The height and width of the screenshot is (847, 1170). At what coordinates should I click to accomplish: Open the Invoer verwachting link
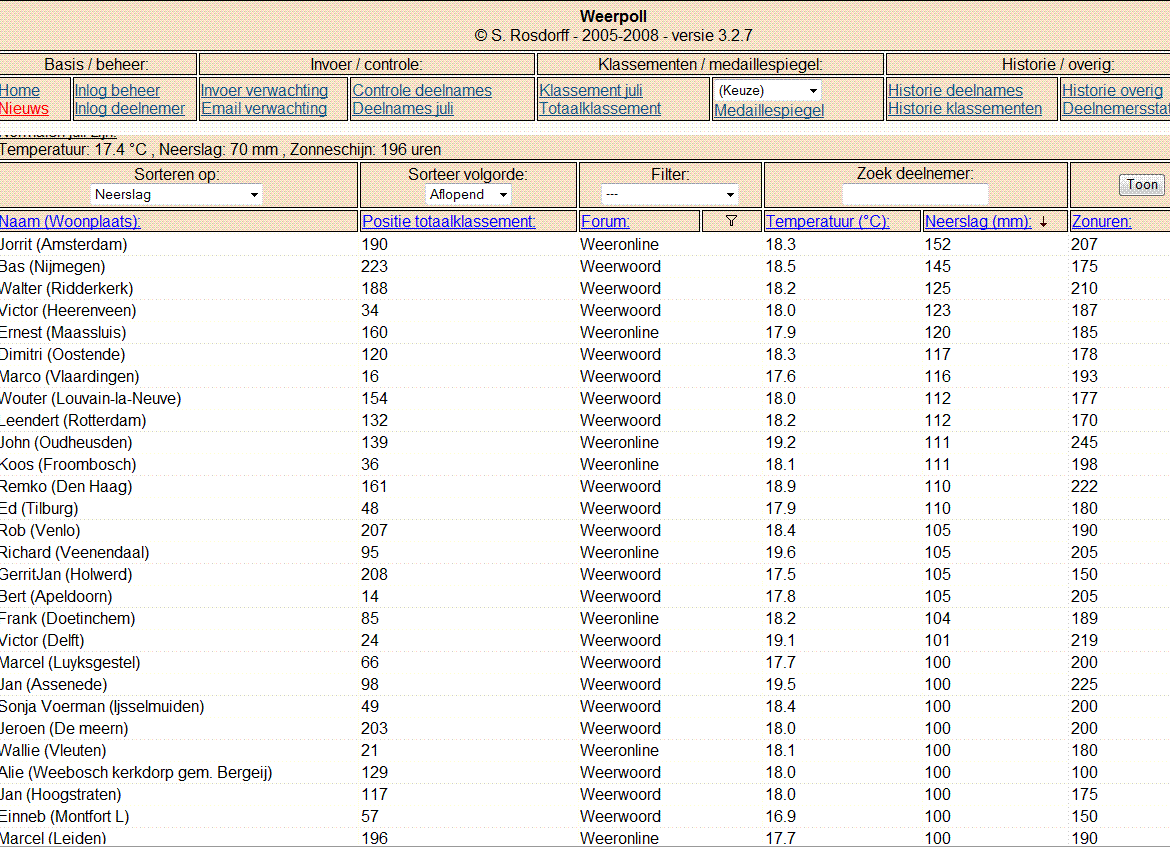[264, 90]
